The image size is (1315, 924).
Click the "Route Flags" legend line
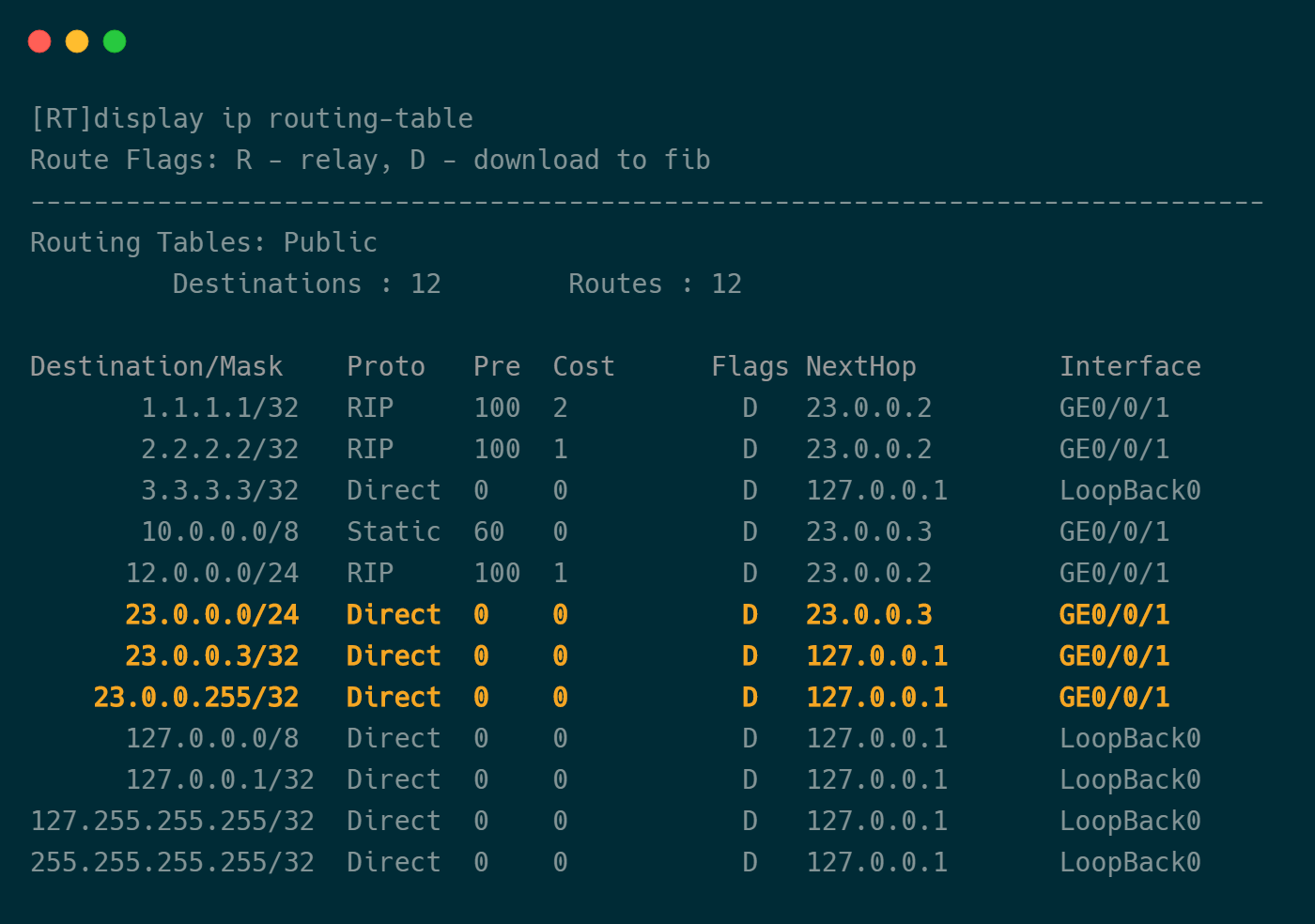point(370,161)
